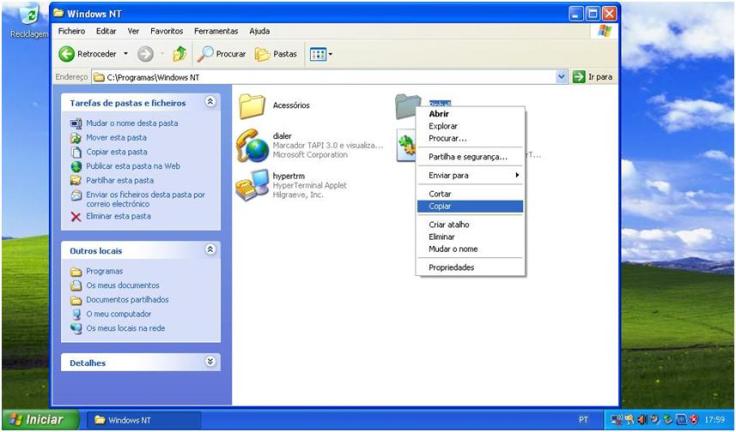
Task: Click the Eliminar esta pasta link
Action: [118, 216]
